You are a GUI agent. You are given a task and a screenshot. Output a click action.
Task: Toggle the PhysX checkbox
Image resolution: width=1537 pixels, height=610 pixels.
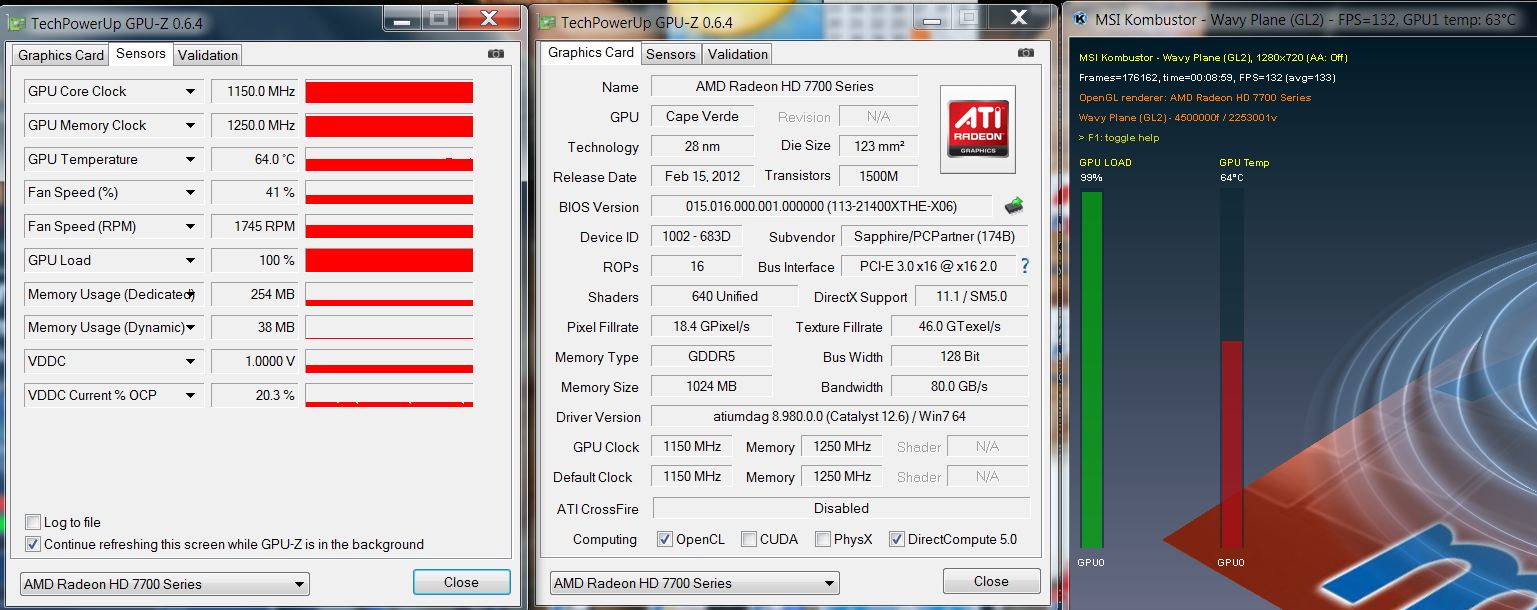tap(823, 539)
